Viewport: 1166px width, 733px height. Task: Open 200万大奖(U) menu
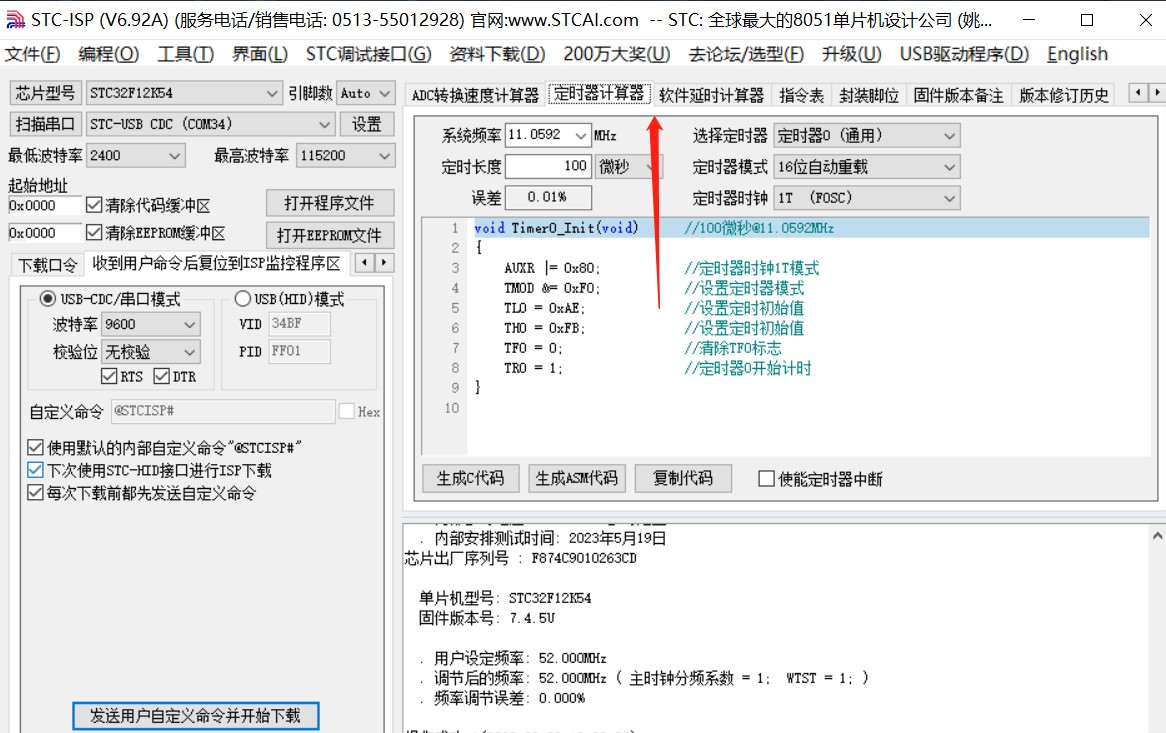[x=616, y=54]
